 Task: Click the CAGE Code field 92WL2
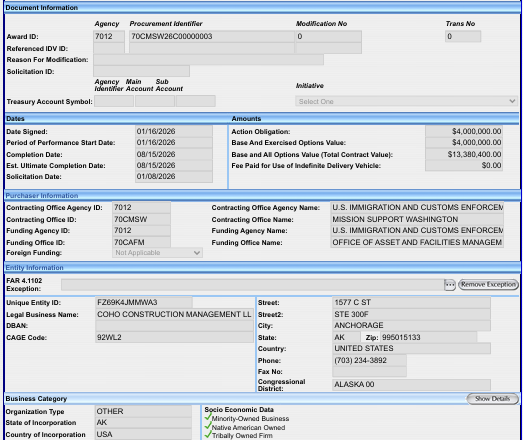coord(174,338)
